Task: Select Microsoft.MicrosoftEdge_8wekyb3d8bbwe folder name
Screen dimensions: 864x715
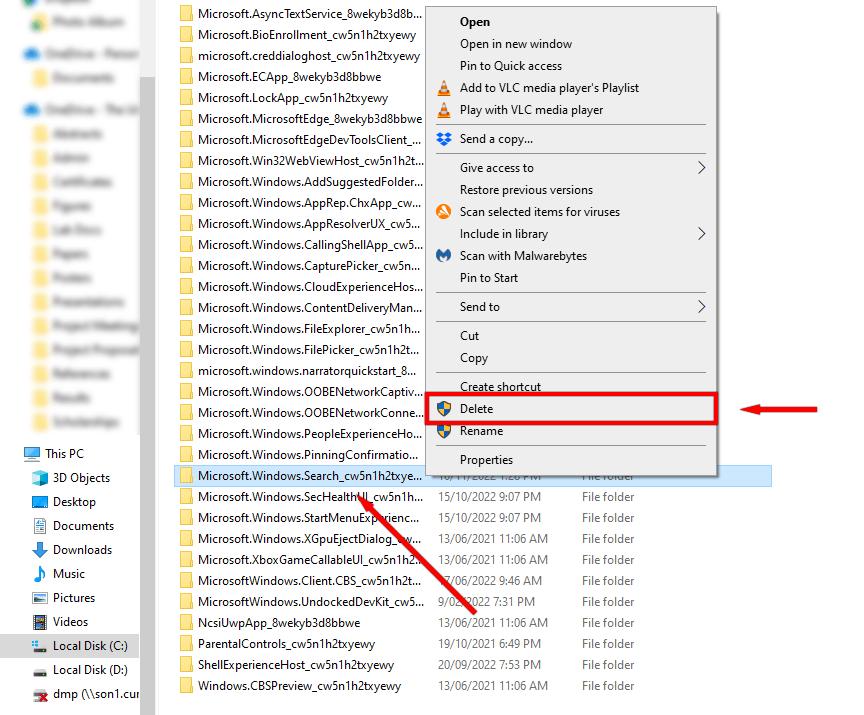Action: click(310, 118)
